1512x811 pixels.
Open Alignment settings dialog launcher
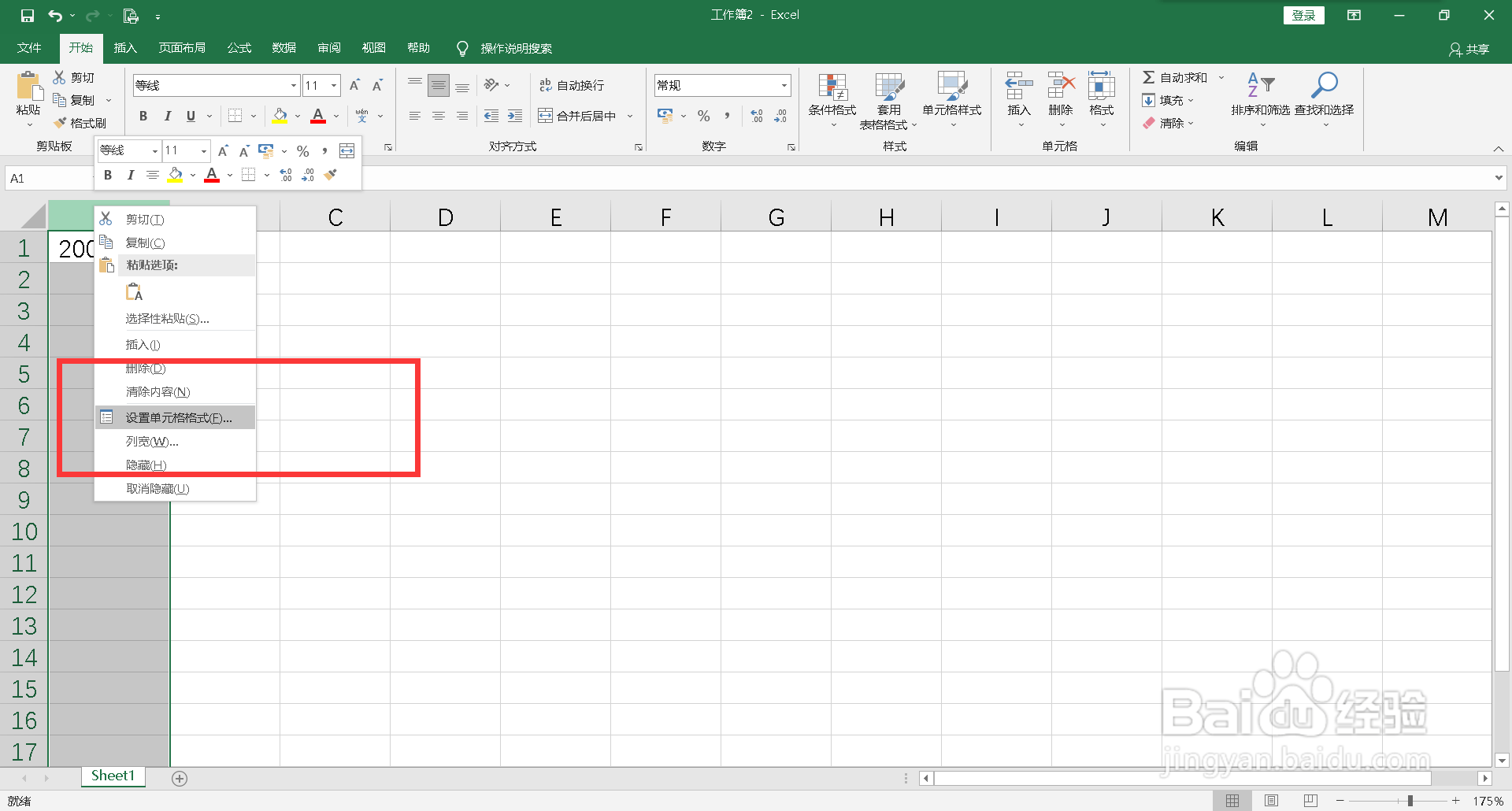pyautogui.click(x=639, y=146)
